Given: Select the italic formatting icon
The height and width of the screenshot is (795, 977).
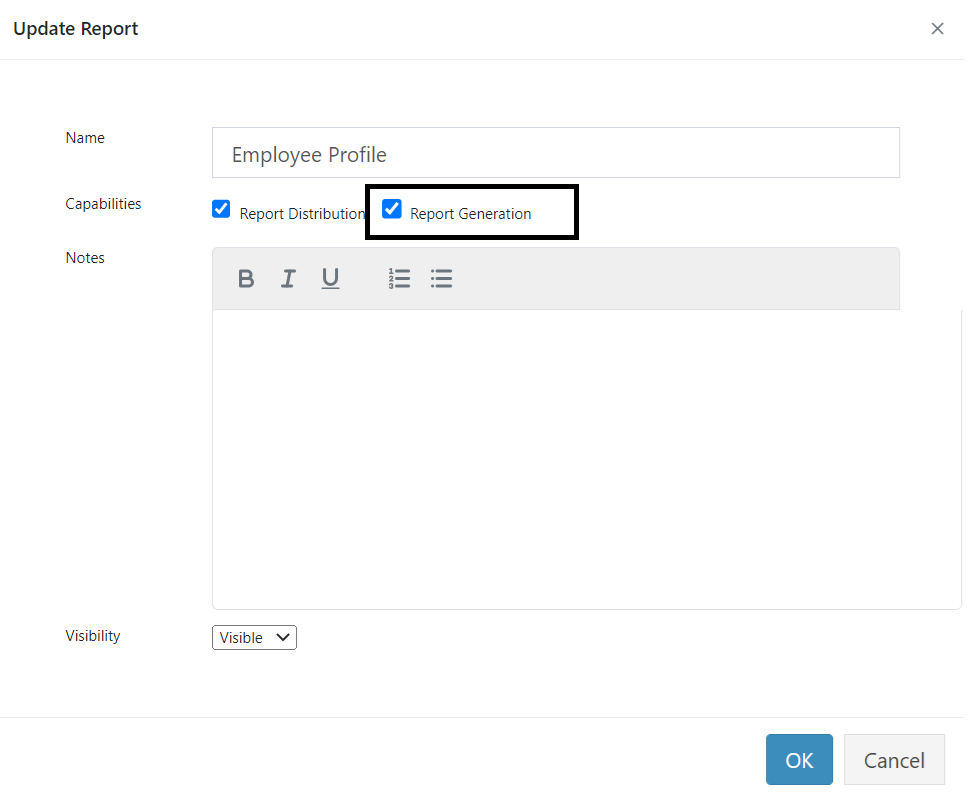Looking at the screenshot, I should coord(288,278).
